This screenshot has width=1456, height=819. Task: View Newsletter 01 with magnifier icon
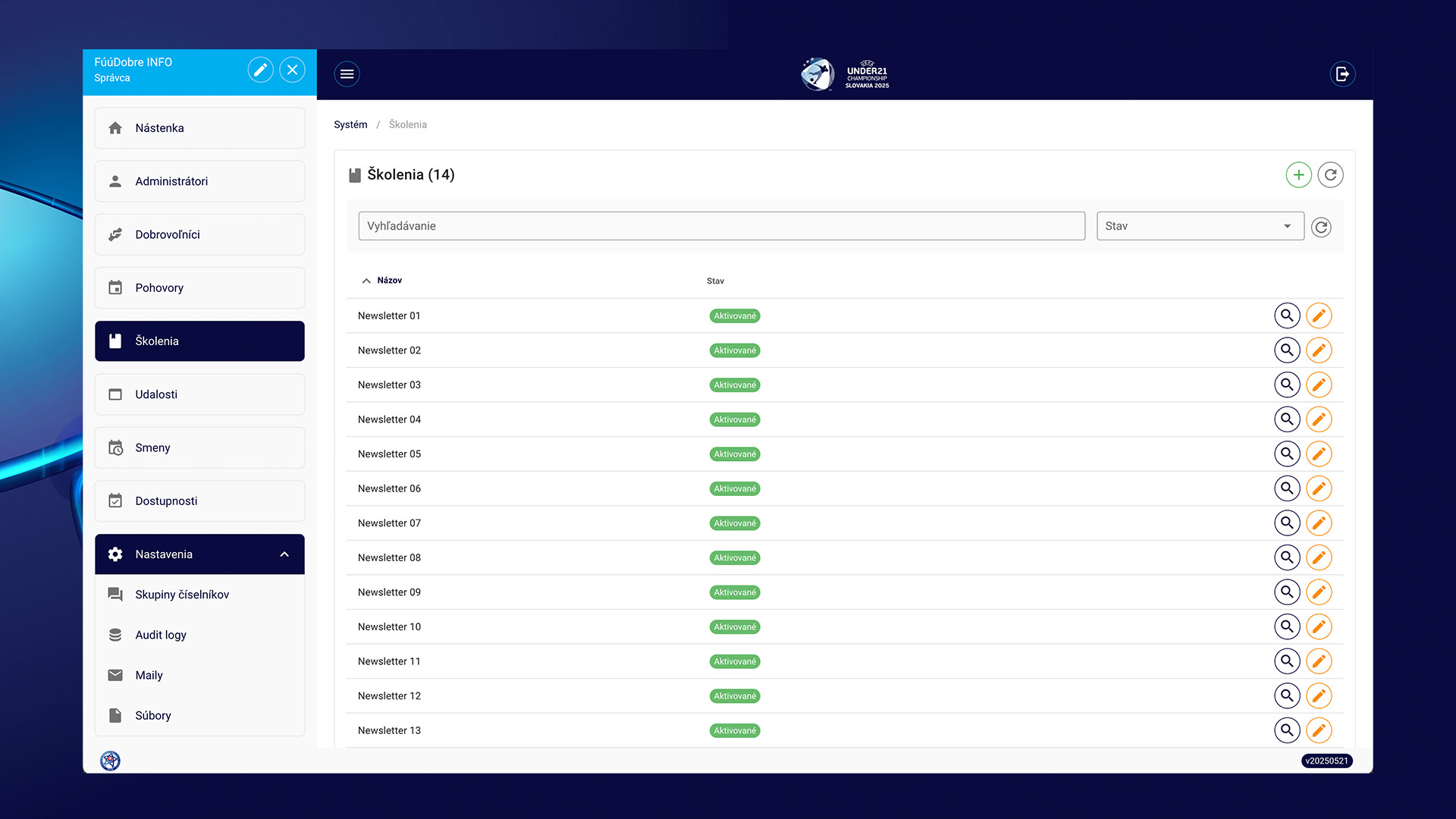1287,315
